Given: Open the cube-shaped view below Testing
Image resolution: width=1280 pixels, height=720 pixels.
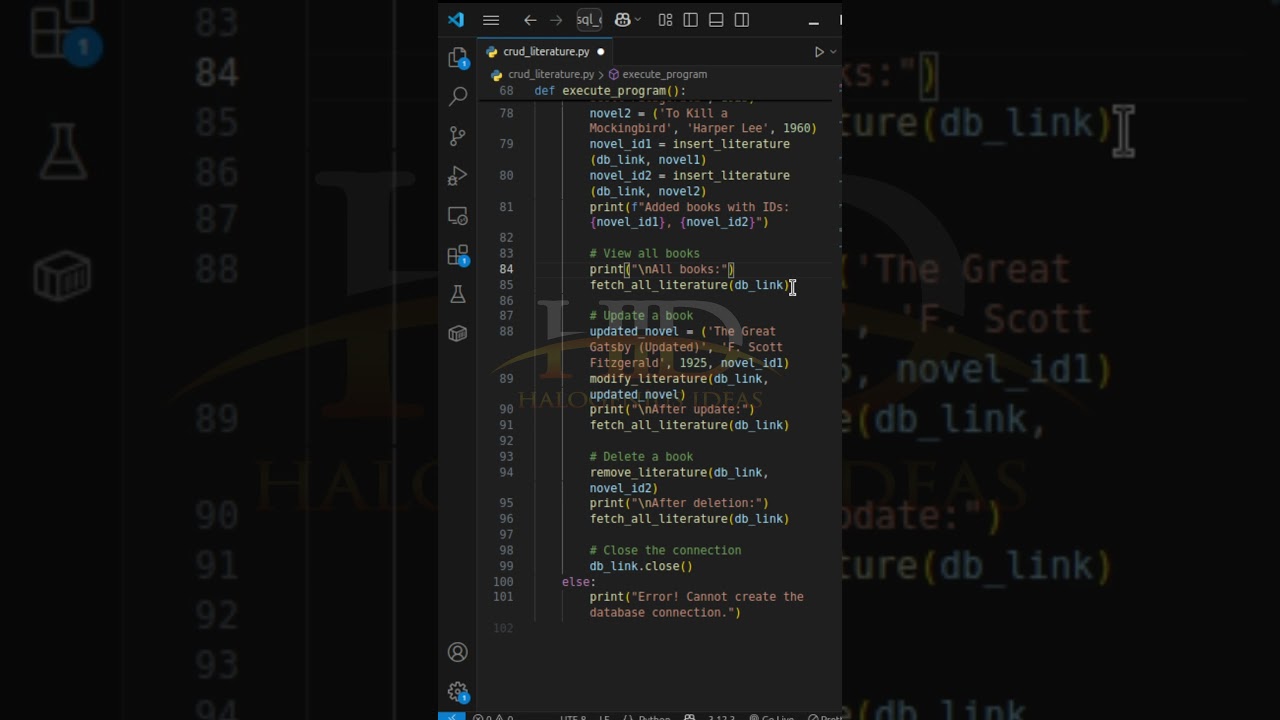Looking at the screenshot, I should point(458,333).
